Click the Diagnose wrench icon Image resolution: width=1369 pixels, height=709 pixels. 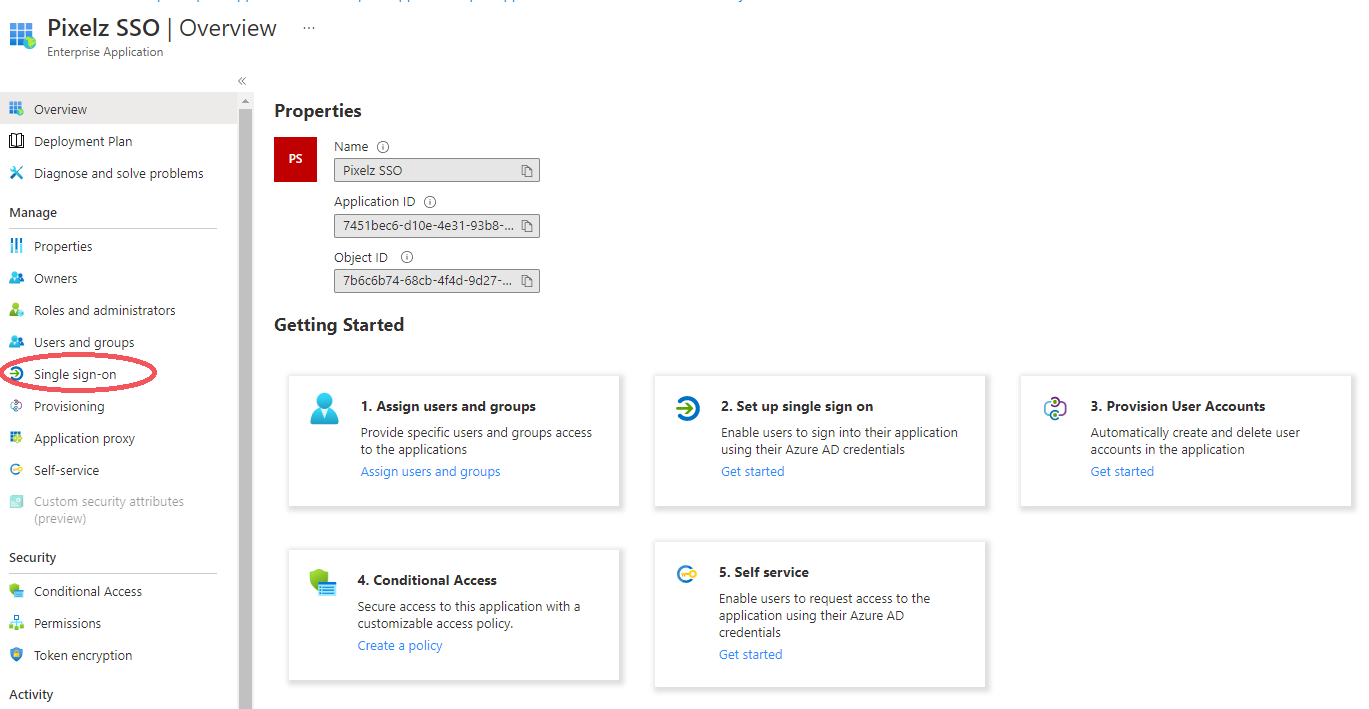(x=16, y=173)
